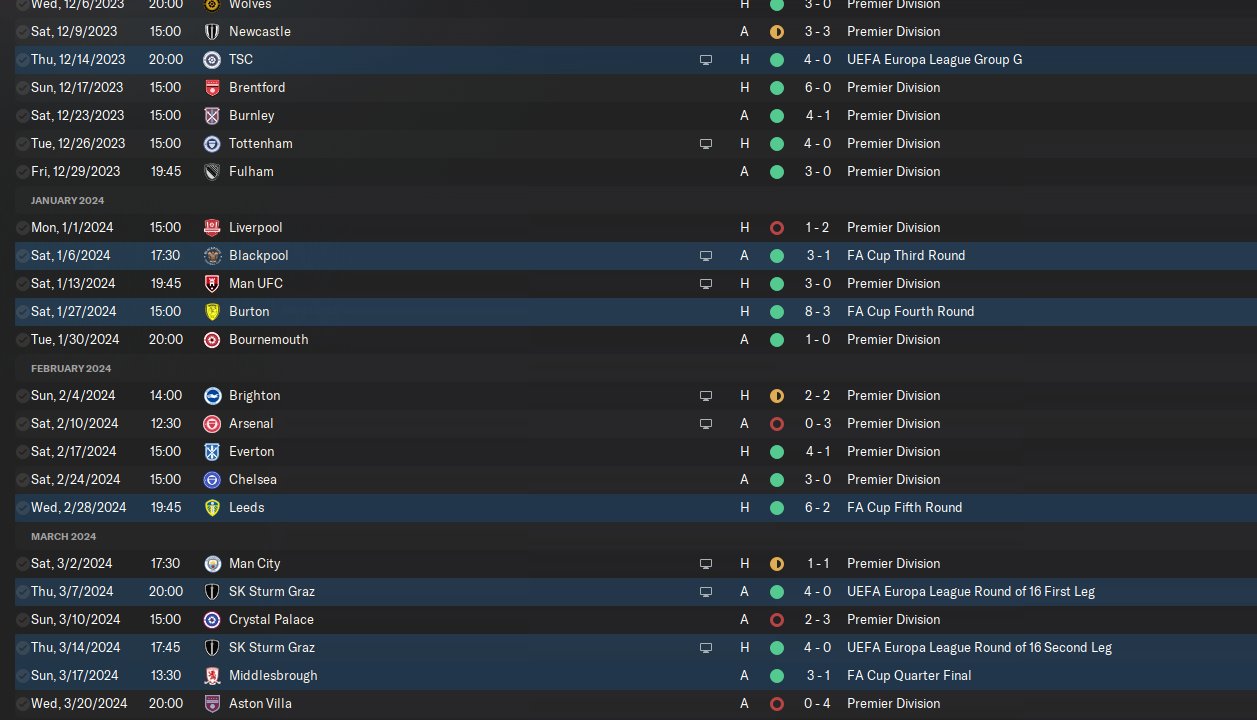Click the FA Cup Quarter Final competition link
Image resolution: width=1257 pixels, height=720 pixels.
[909, 675]
